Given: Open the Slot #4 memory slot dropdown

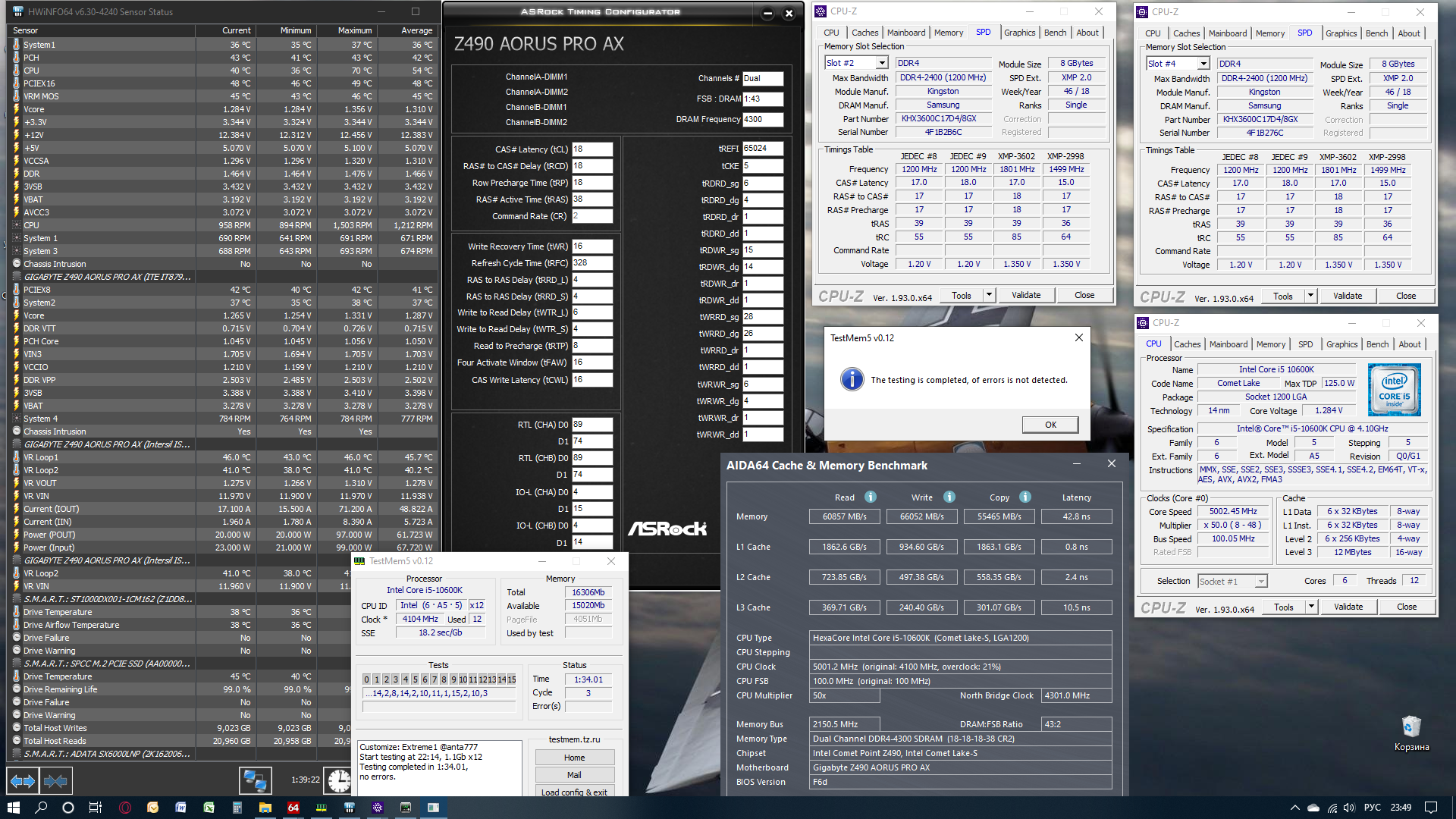Looking at the screenshot, I should pyautogui.click(x=1203, y=64).
